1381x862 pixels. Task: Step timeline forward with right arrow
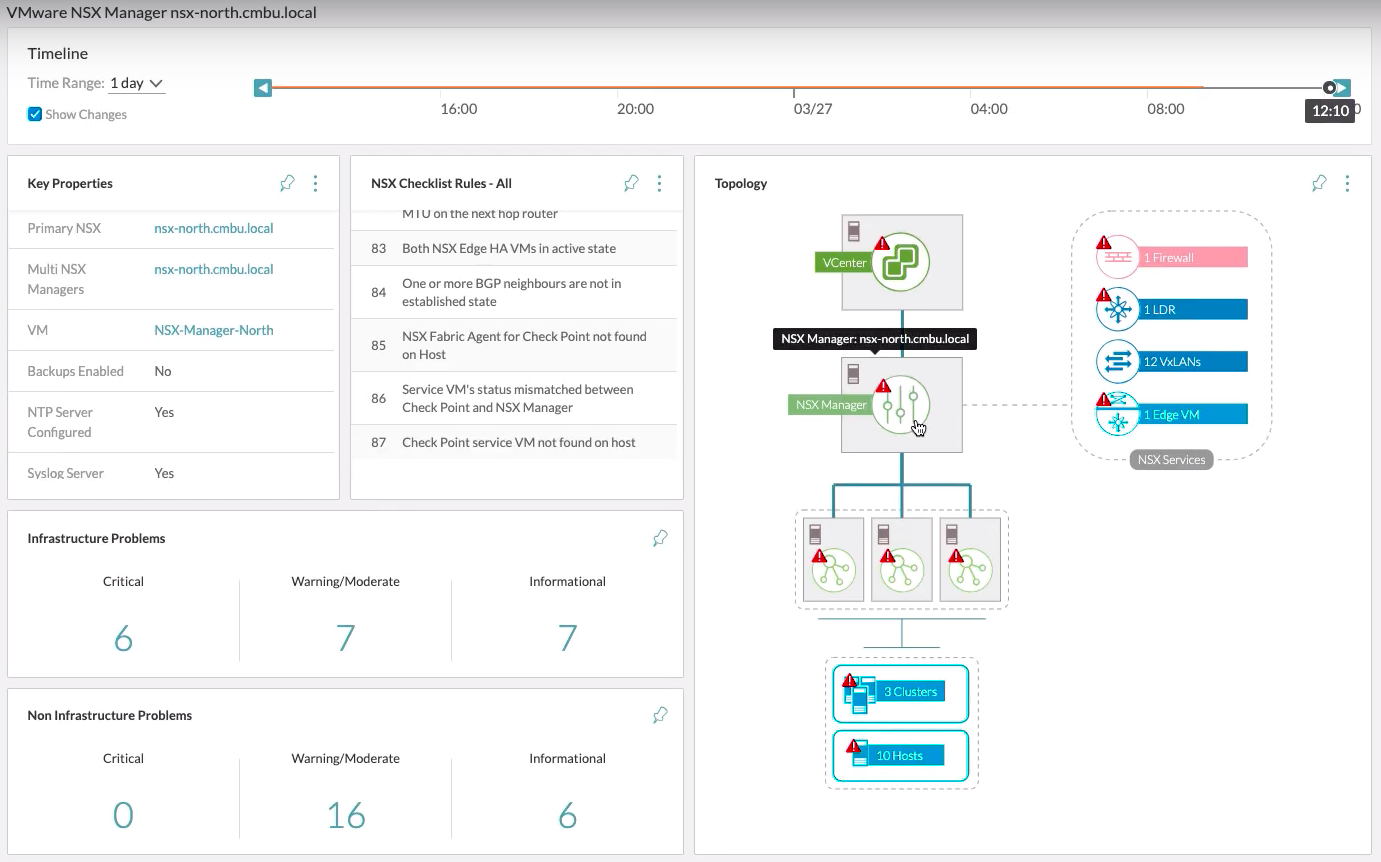pyautogui.click(x=1343, y=88)
